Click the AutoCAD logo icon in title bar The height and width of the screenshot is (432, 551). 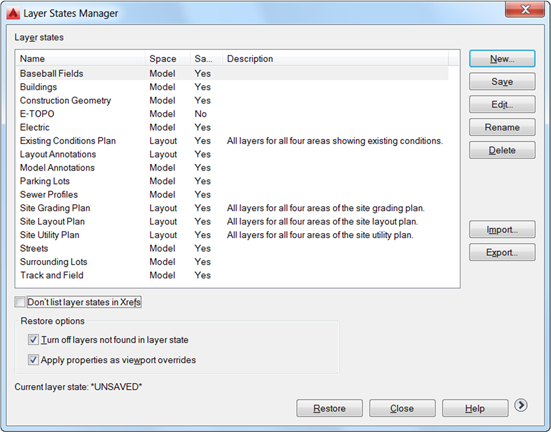coord(13,13)
